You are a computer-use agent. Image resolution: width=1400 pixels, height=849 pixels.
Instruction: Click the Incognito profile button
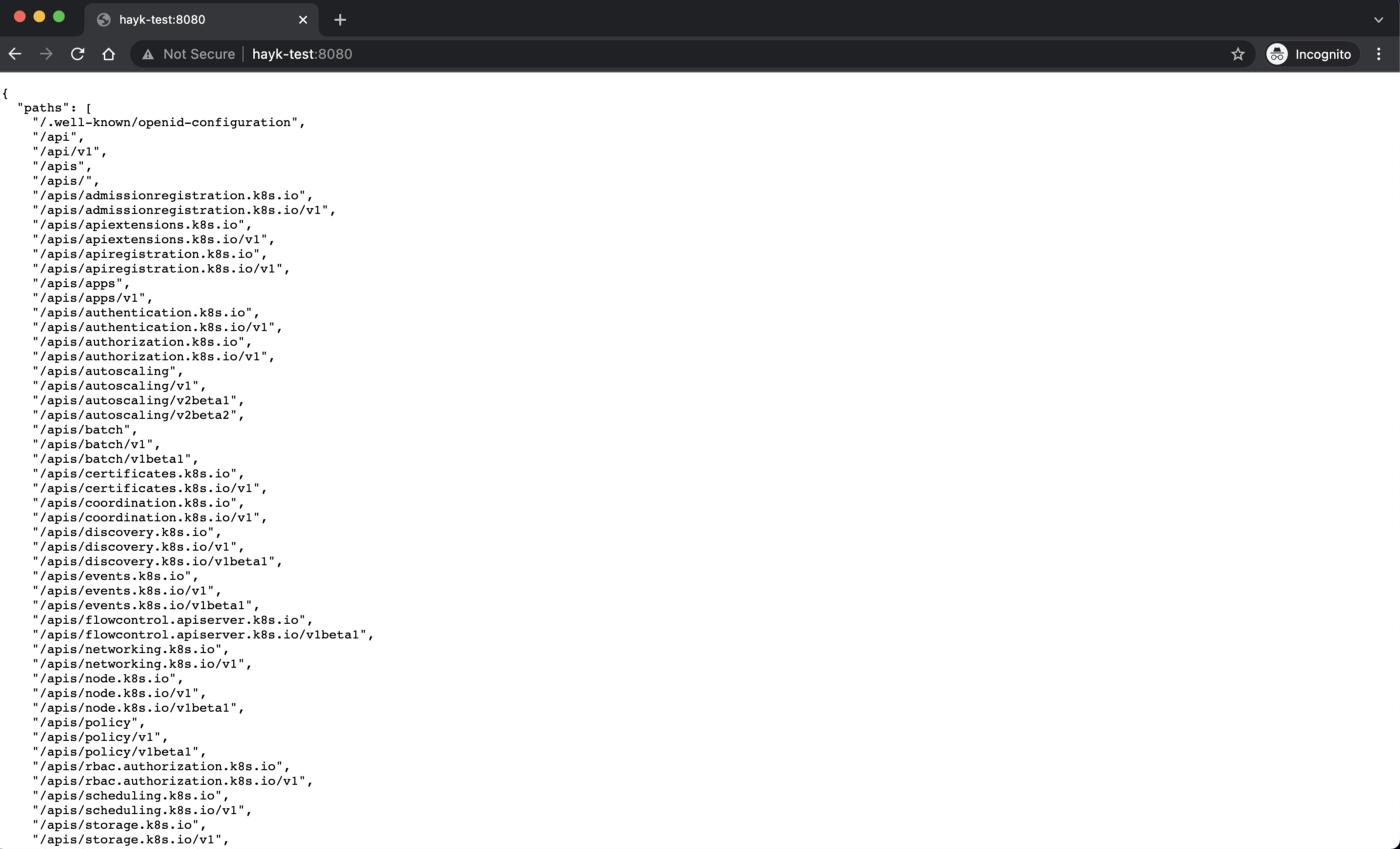tap(1309, 54)
